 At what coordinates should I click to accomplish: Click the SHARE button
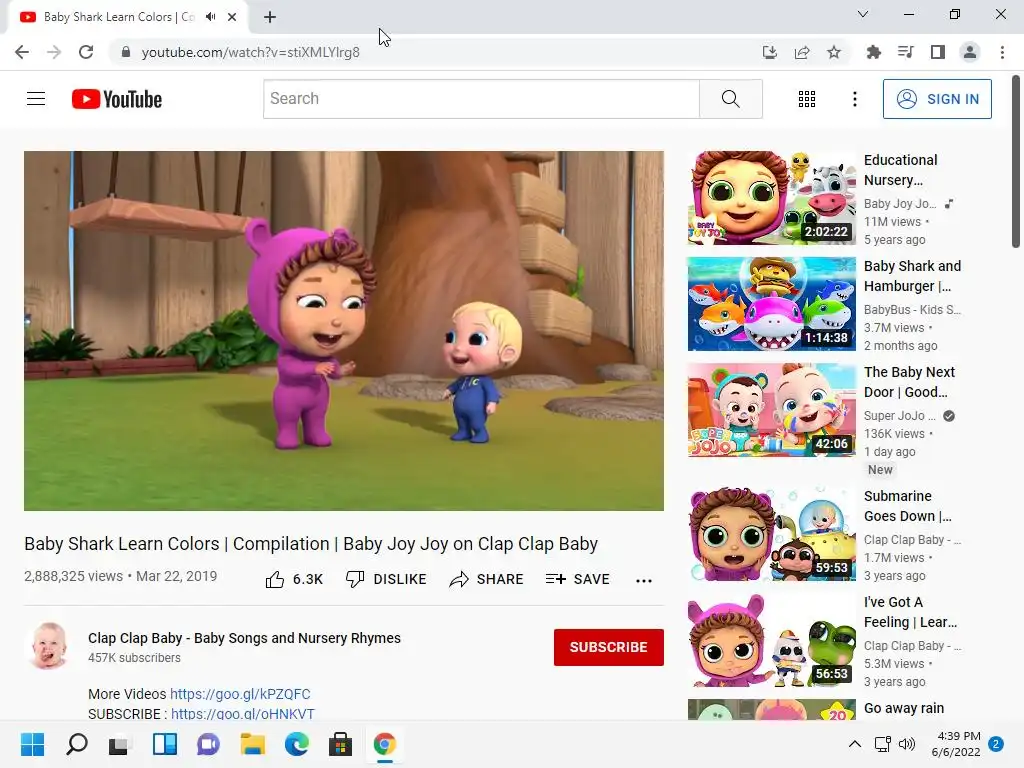coord(487,579)
